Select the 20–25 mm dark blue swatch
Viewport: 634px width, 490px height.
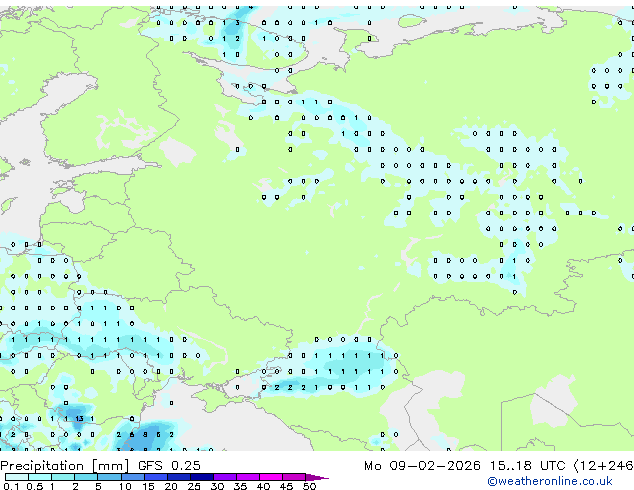pos(179,477)
